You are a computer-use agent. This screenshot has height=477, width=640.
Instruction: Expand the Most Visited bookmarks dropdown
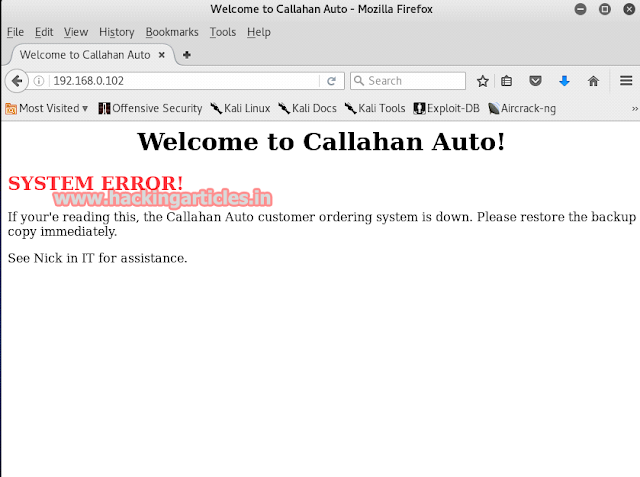click(x=47, y=108)
